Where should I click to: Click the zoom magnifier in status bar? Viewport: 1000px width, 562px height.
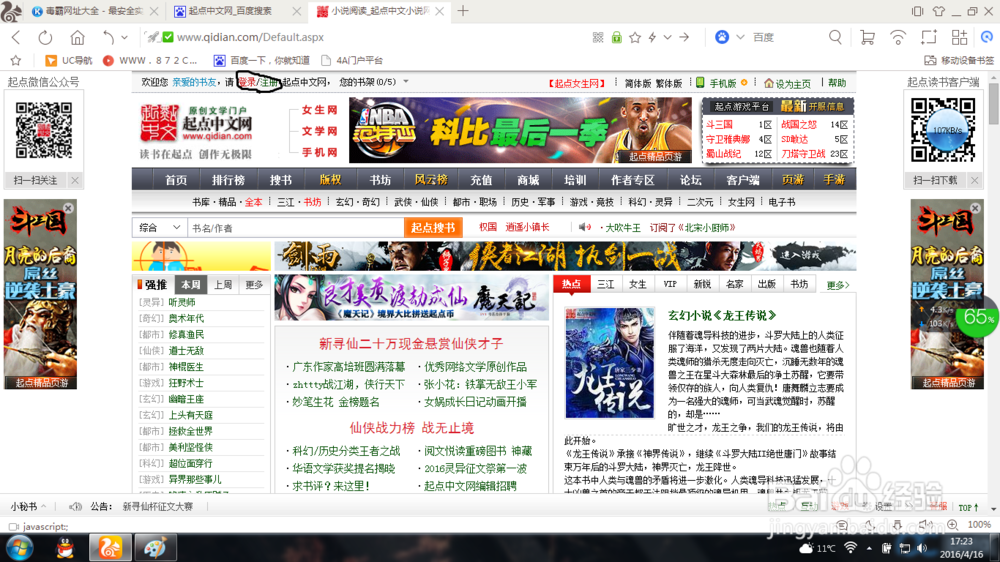(952, 524)
